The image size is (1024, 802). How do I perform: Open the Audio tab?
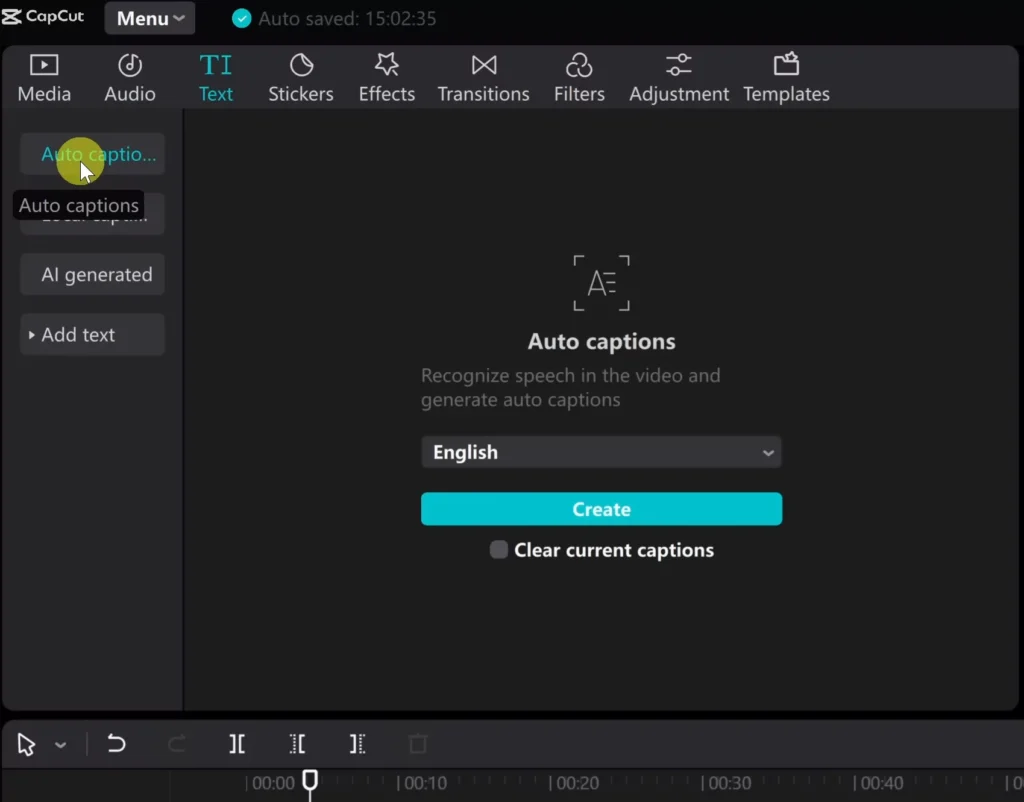[129, 78]
